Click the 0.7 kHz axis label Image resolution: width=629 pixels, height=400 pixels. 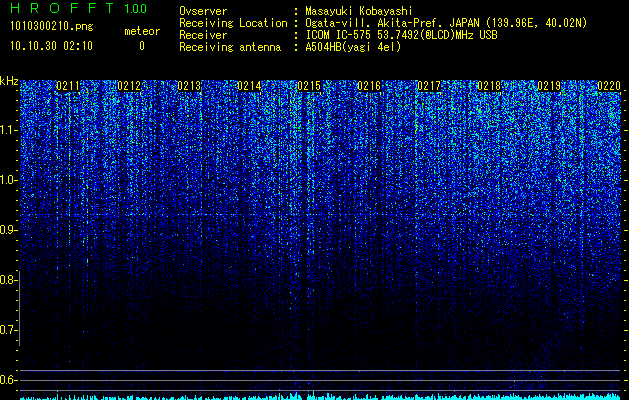[x=8, y=330]
